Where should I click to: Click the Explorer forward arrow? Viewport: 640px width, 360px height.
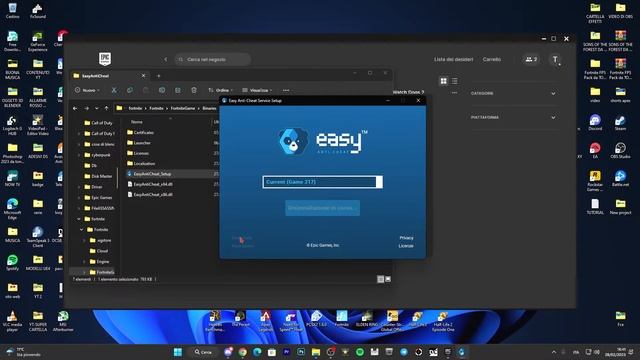[87, 108]
